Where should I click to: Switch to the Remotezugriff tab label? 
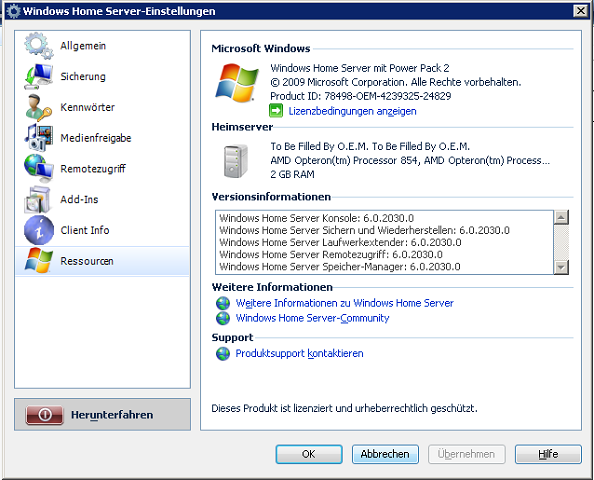click(93, 169)
